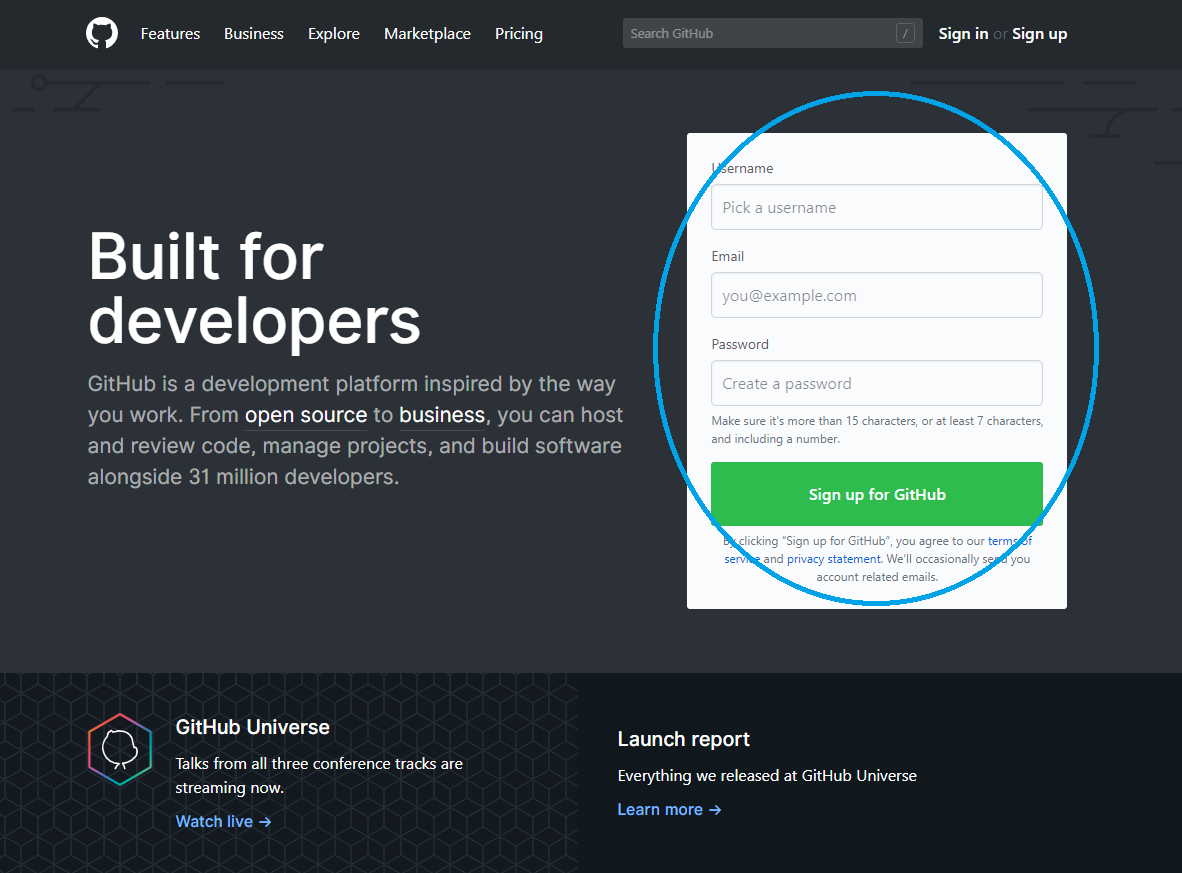
Task: Click the Sign up link in header
Action: 1040,34
